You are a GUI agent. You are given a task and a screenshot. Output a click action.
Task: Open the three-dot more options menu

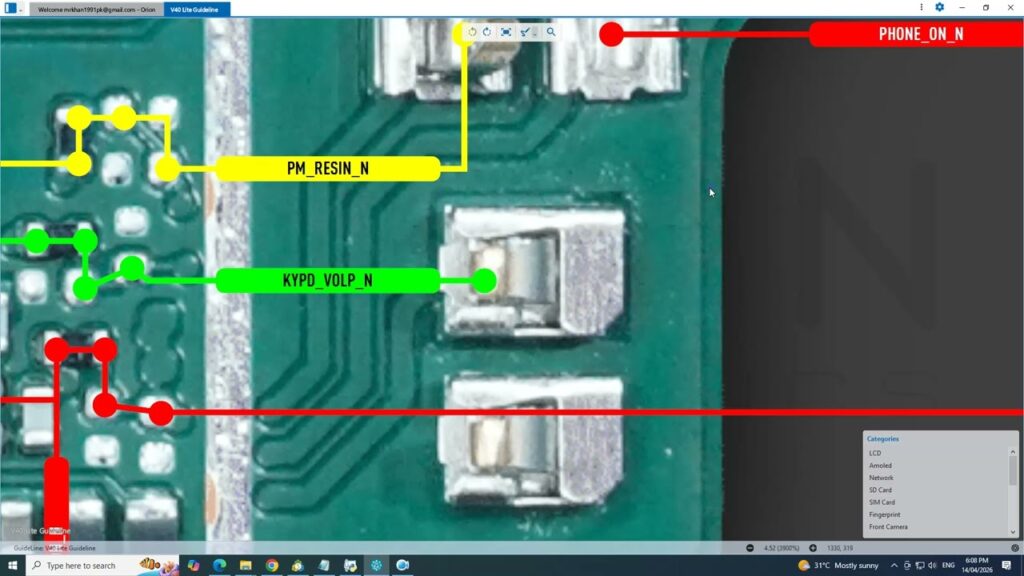(x=922, y=8)
